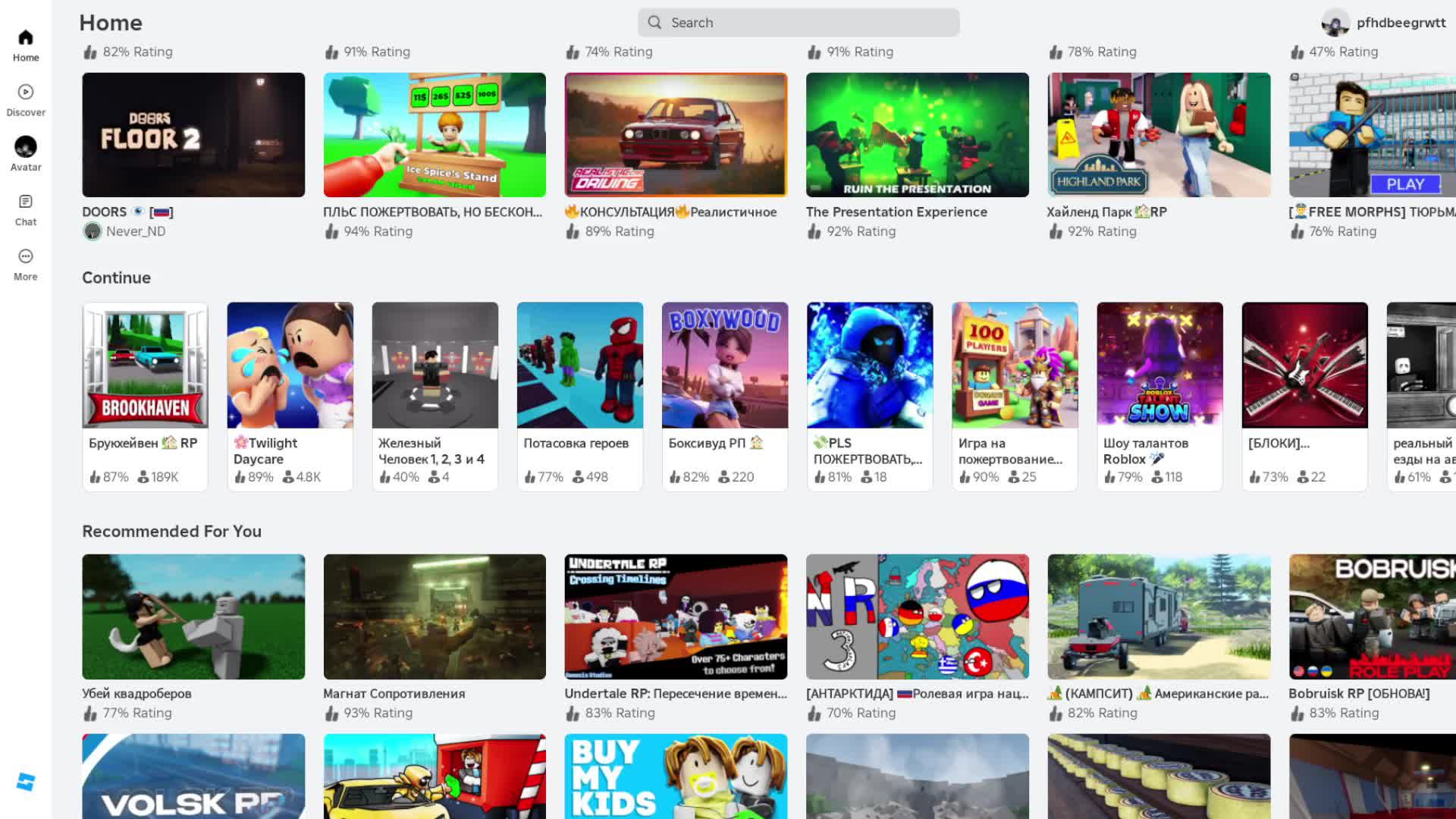Open the DOORS Floor 2 thumbnail

tap(193, 135)
